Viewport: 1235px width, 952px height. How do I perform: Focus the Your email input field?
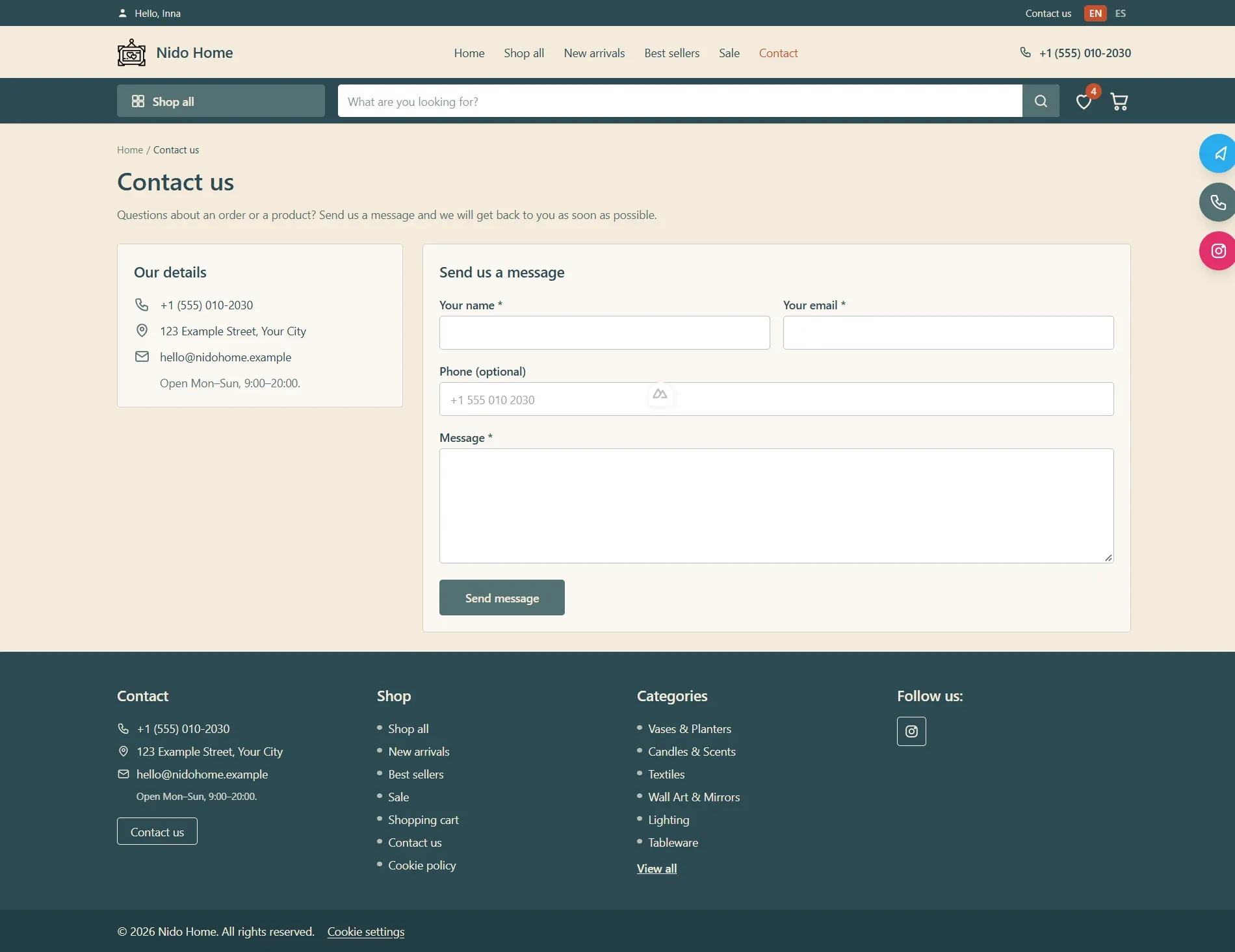[x=948, y=333]
